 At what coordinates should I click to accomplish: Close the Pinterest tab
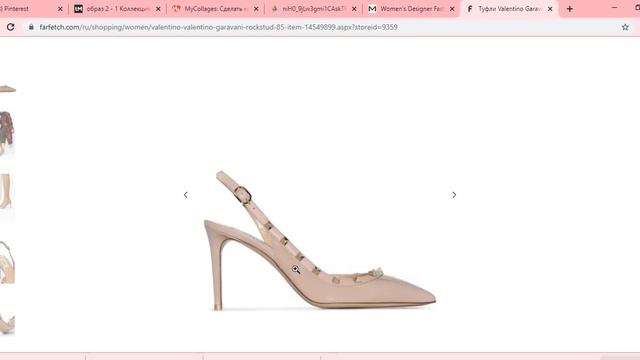coord(60,9)
